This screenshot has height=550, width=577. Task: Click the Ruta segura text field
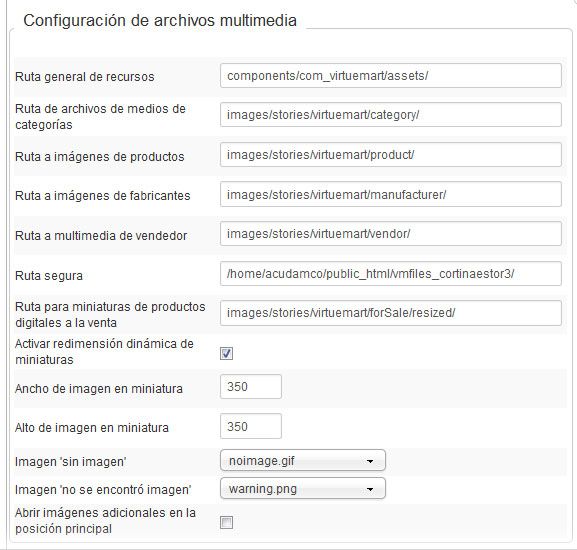pos(391,274)
